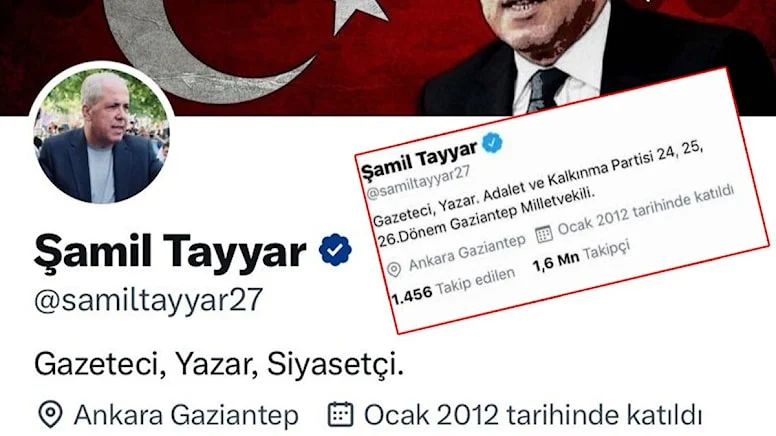Click the location pin icon before Ankara Gaziantep
The image size is (776, 436).
click(x=50, y=415)
